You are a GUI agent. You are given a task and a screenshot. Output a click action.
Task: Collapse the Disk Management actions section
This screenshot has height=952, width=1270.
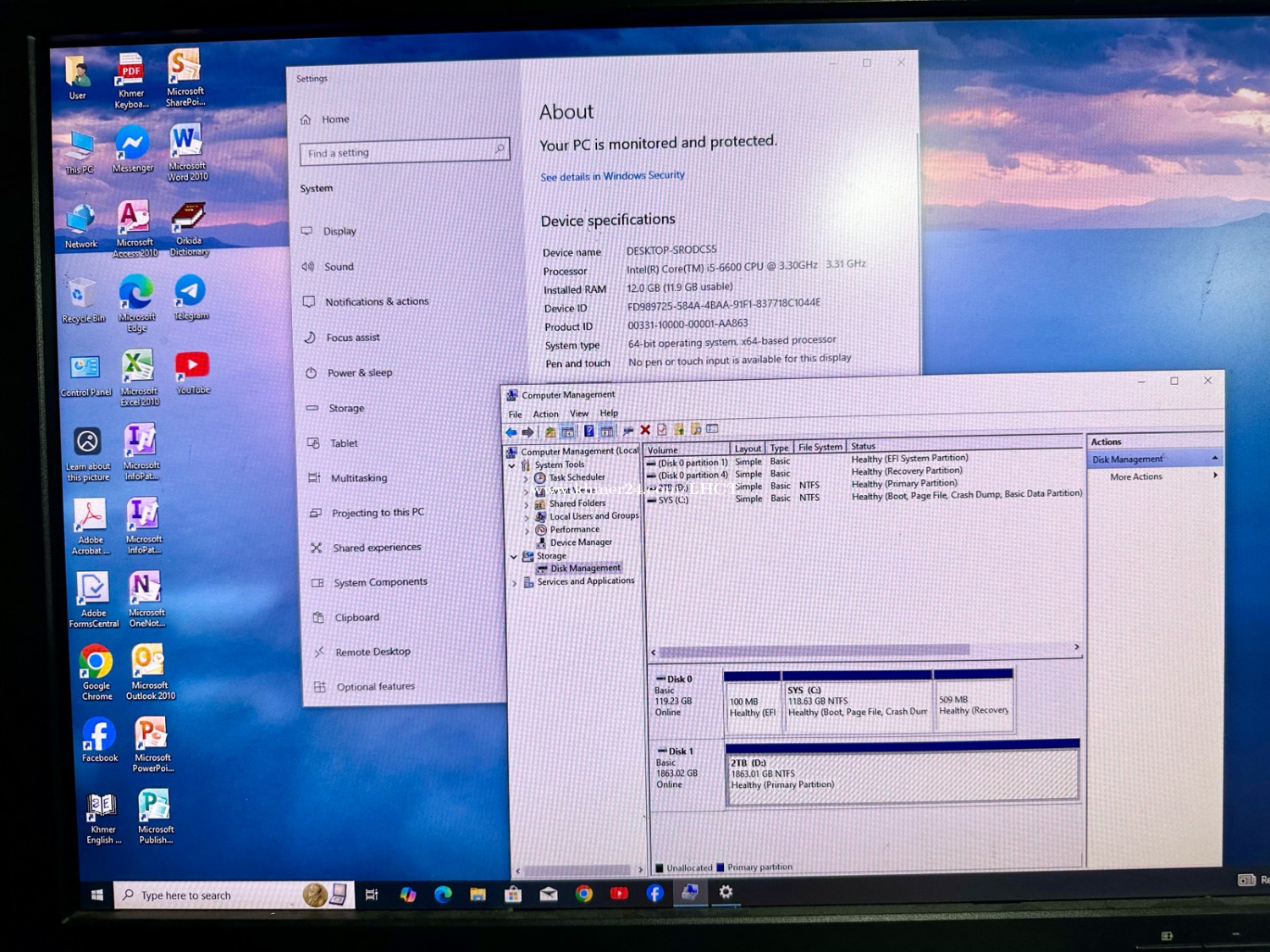[x=1215, y=458]
